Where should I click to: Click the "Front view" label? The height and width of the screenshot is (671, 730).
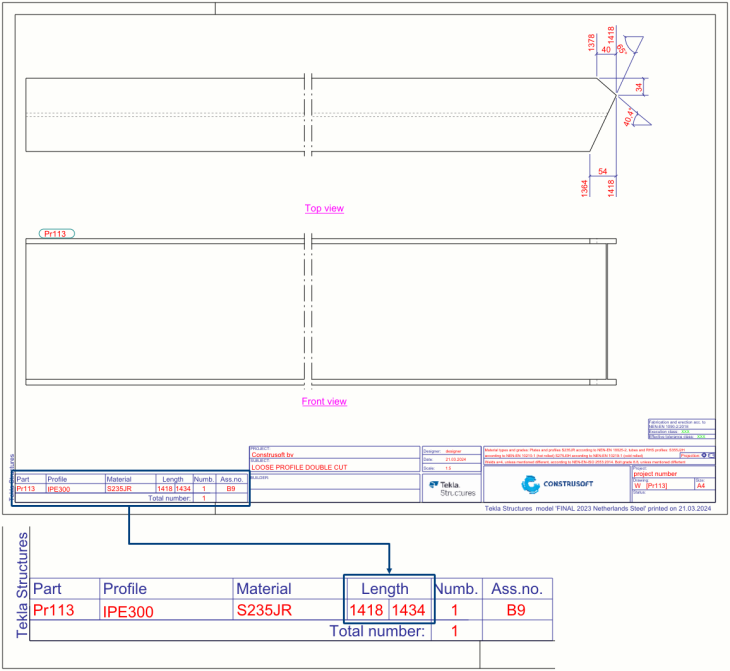324,401
